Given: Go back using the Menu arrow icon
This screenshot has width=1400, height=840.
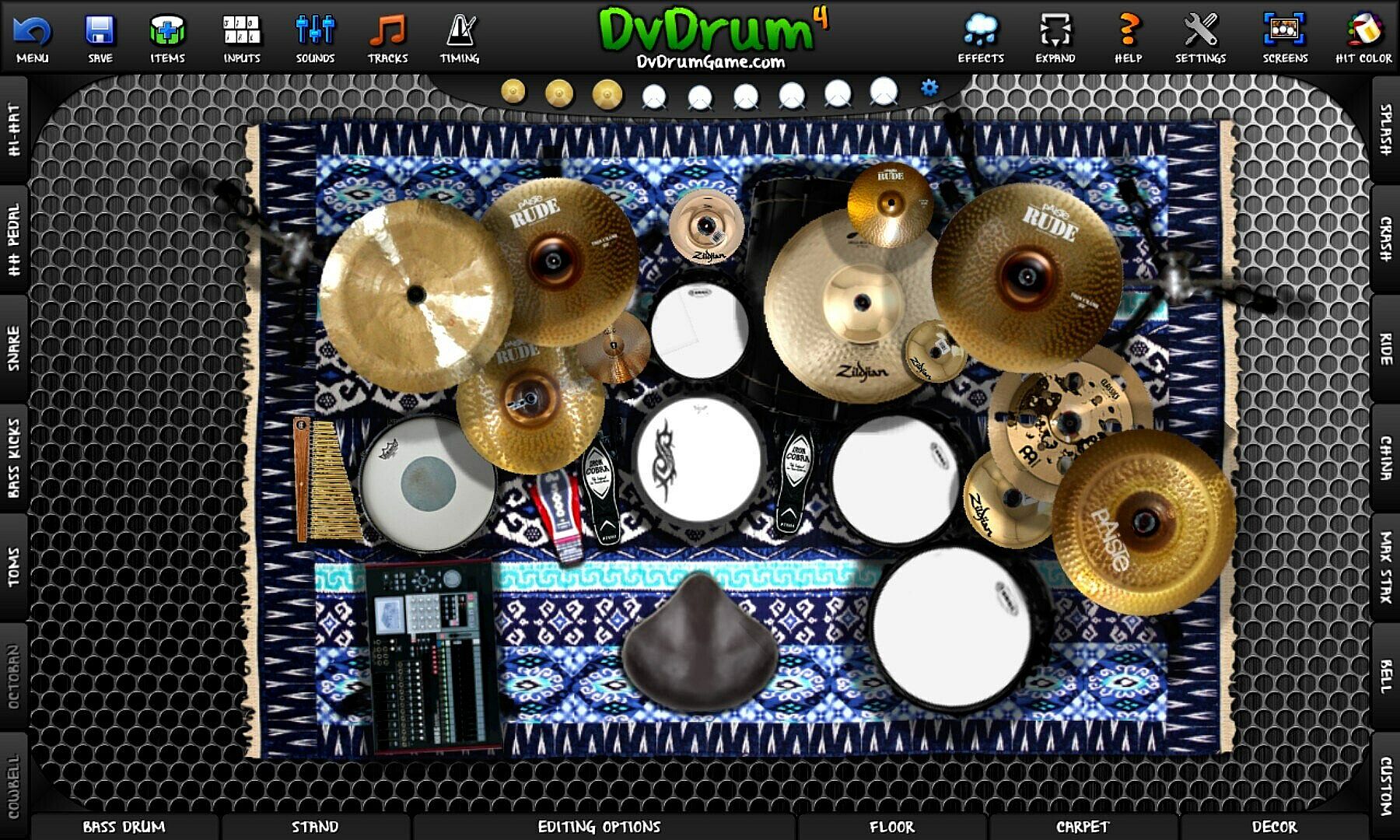Looking at the screenshot, I should [x=32, y=31].
